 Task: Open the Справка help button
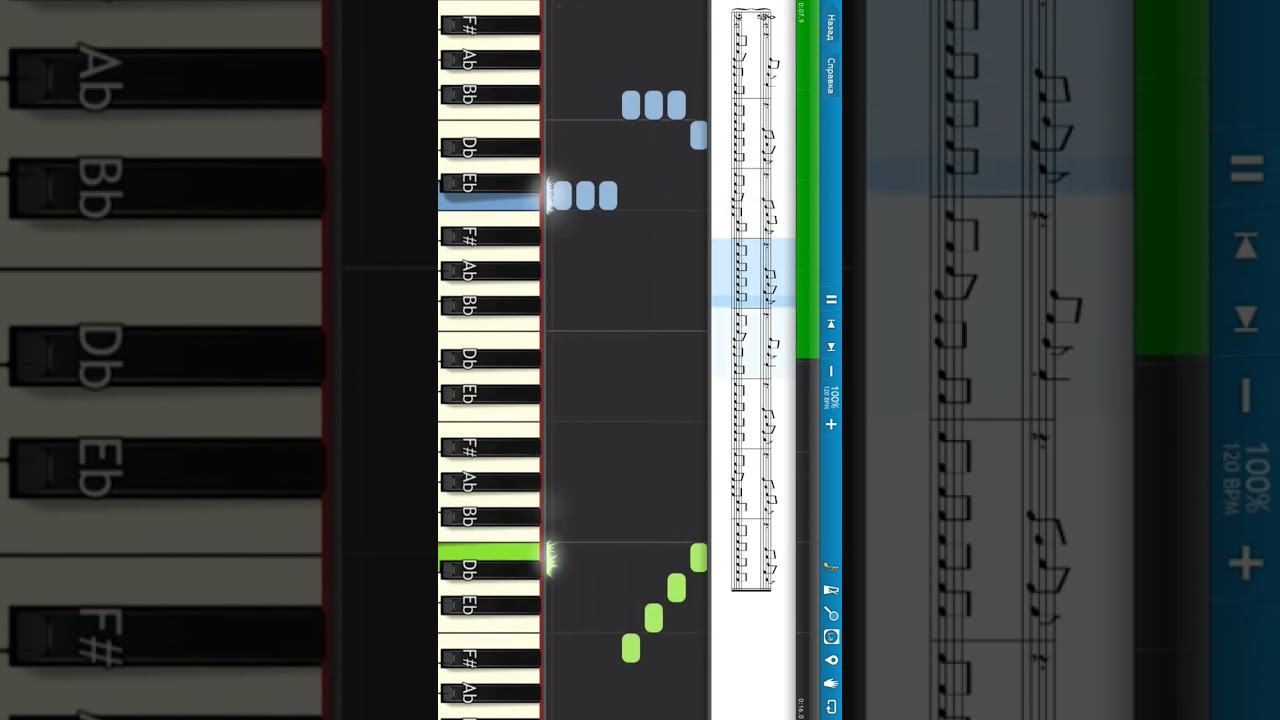pyautogui.click(x=830, y=75)
